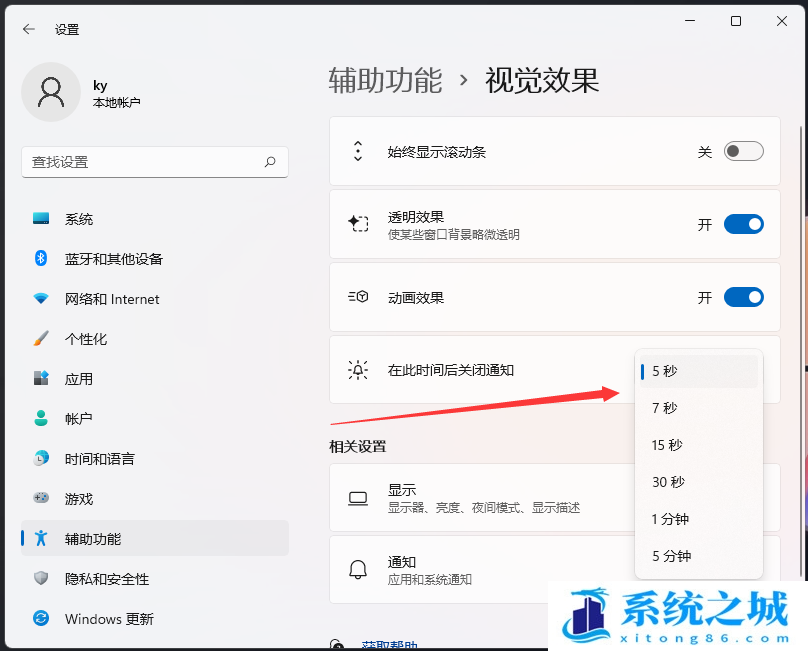Click the search magnifier icon
The width and height of the screenshot is (808, 651).
[270, 162]
